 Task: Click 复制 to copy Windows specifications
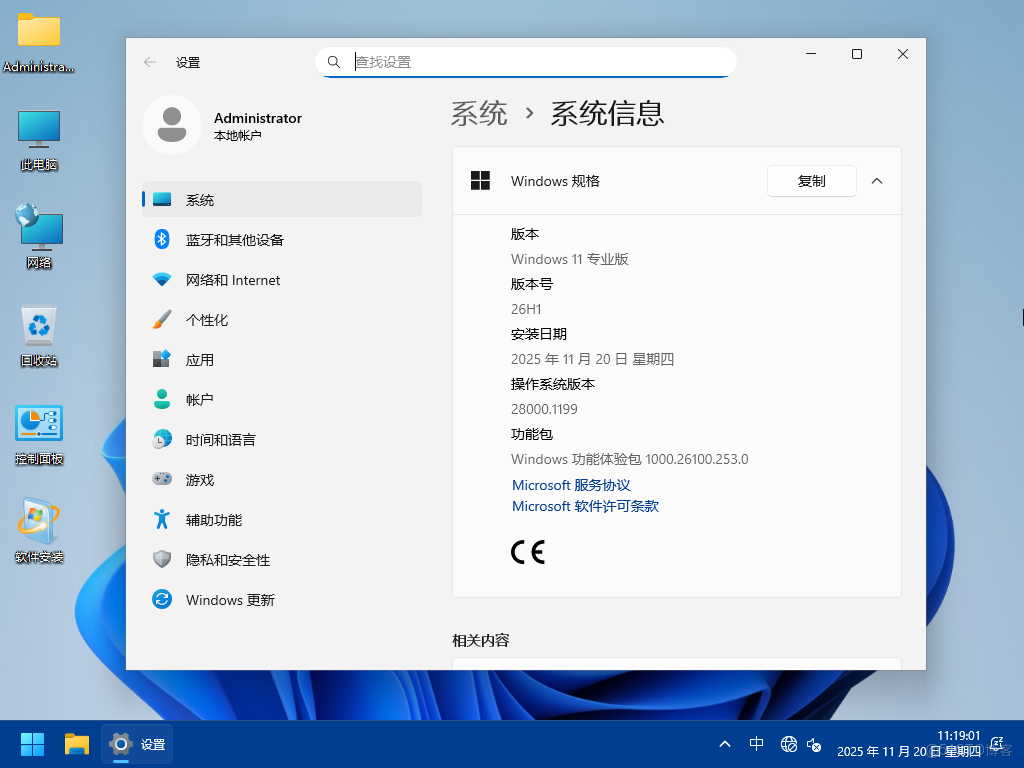pos(811,181)
